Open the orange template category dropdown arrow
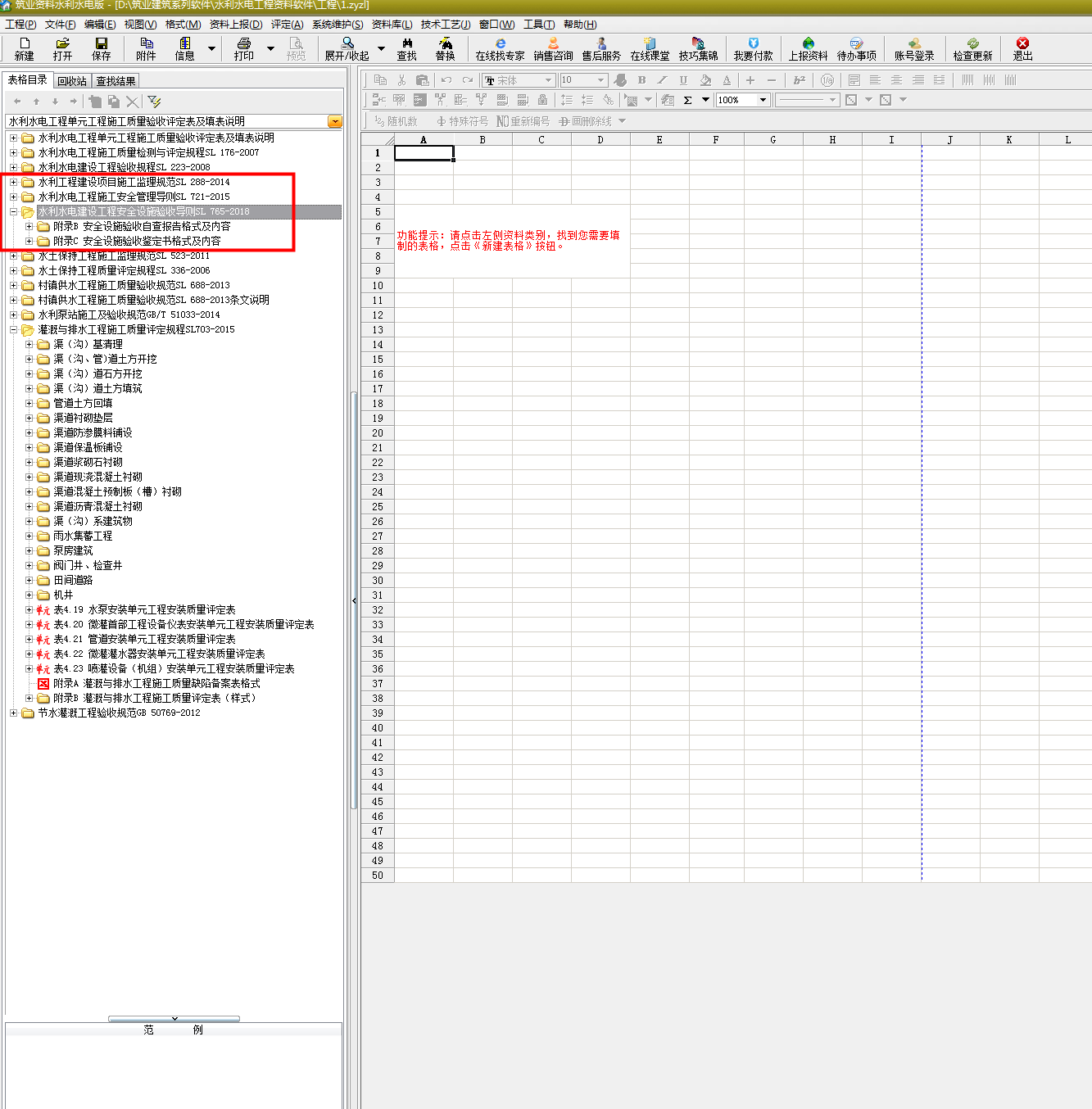The image size is (1092, 1109). pos(334,121)
